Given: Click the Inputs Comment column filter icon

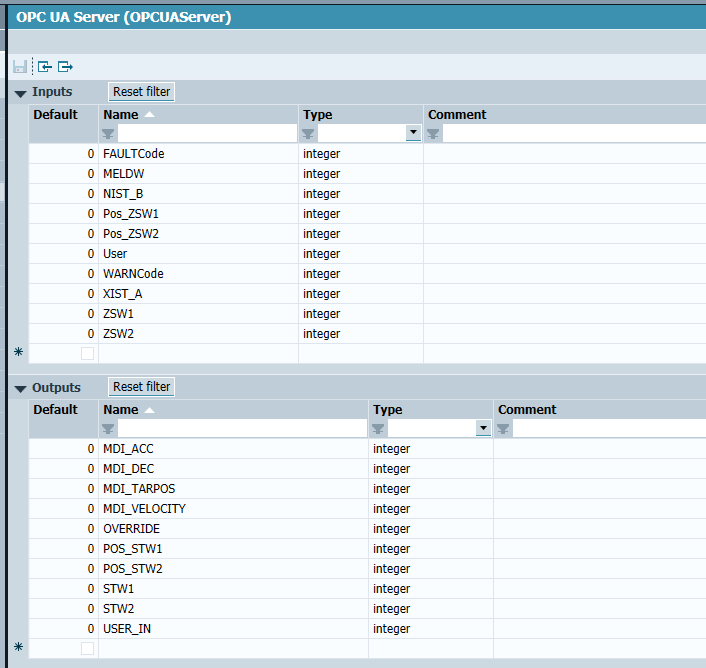Looking at the screenshot, I should pos(433,134).
